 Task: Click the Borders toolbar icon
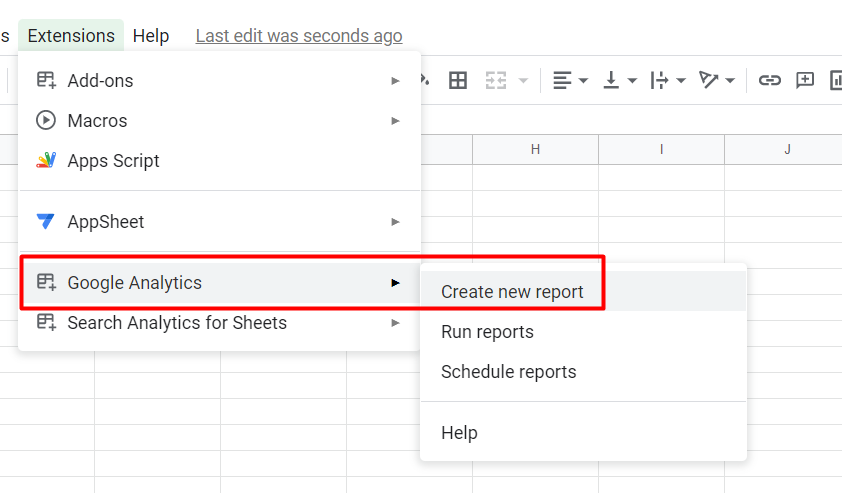pyautogui.click(x=458, y=81)
